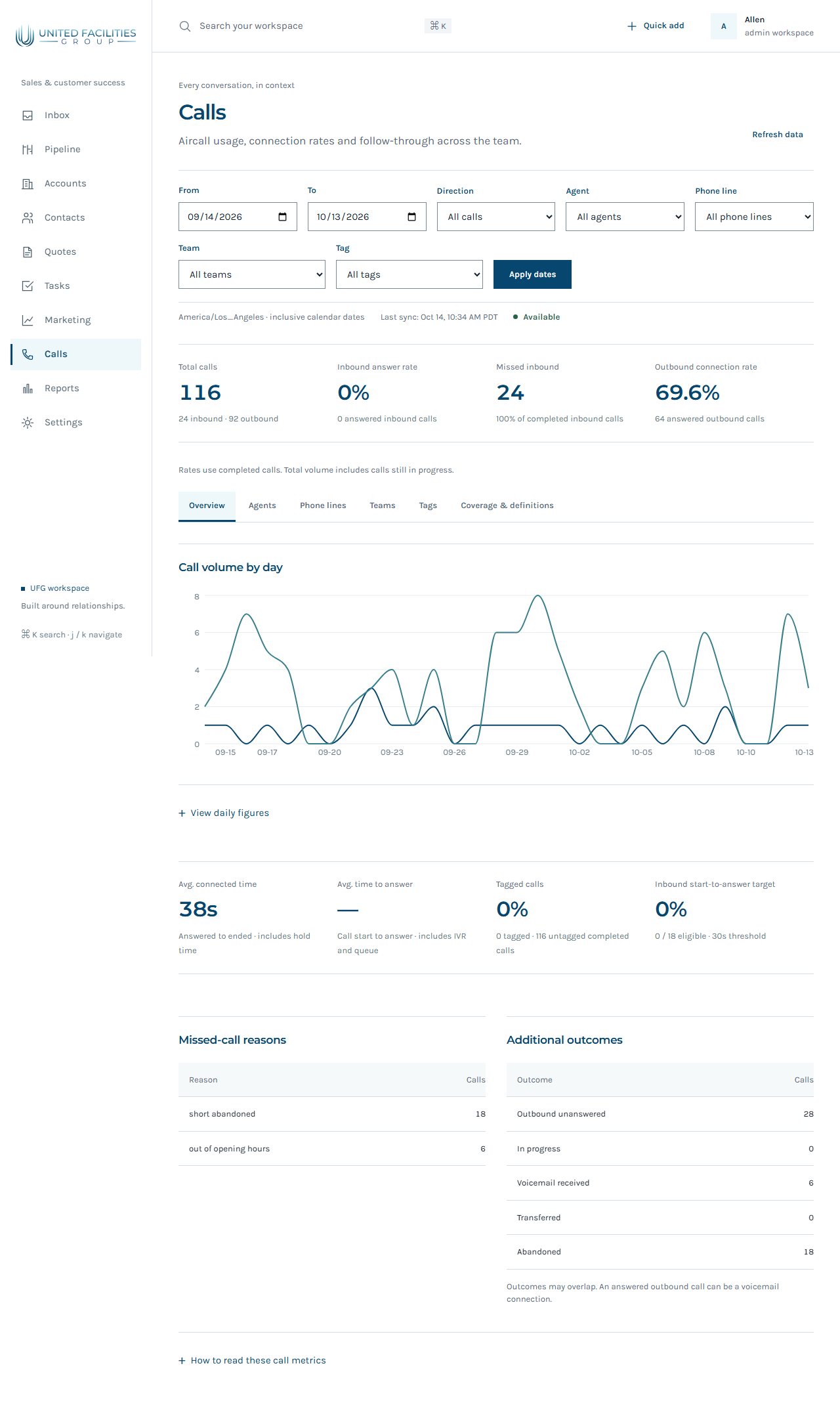
Task: Click the United Facilities Group logo
Action: point(76,35)
